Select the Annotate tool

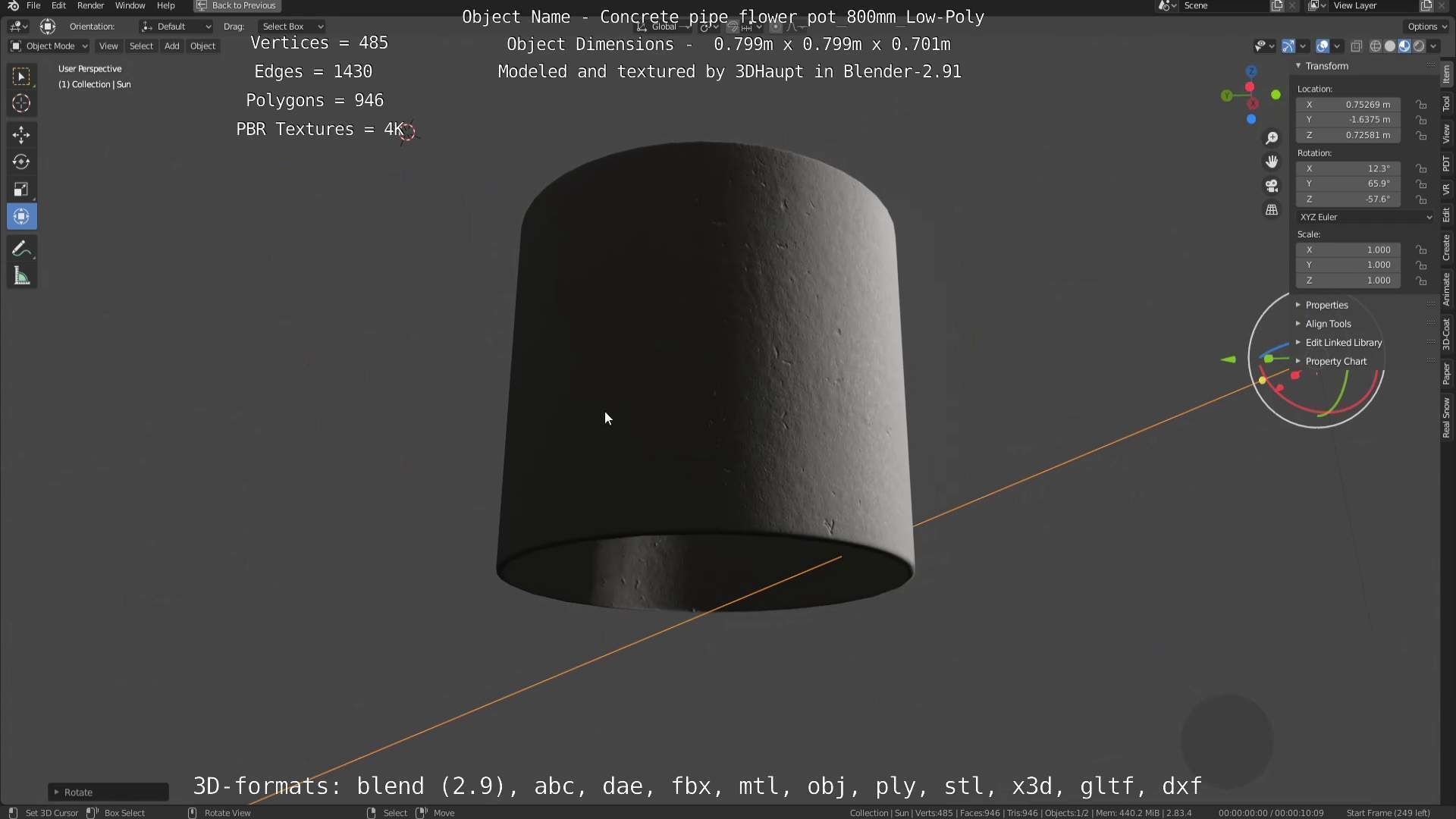click(21, 249)
